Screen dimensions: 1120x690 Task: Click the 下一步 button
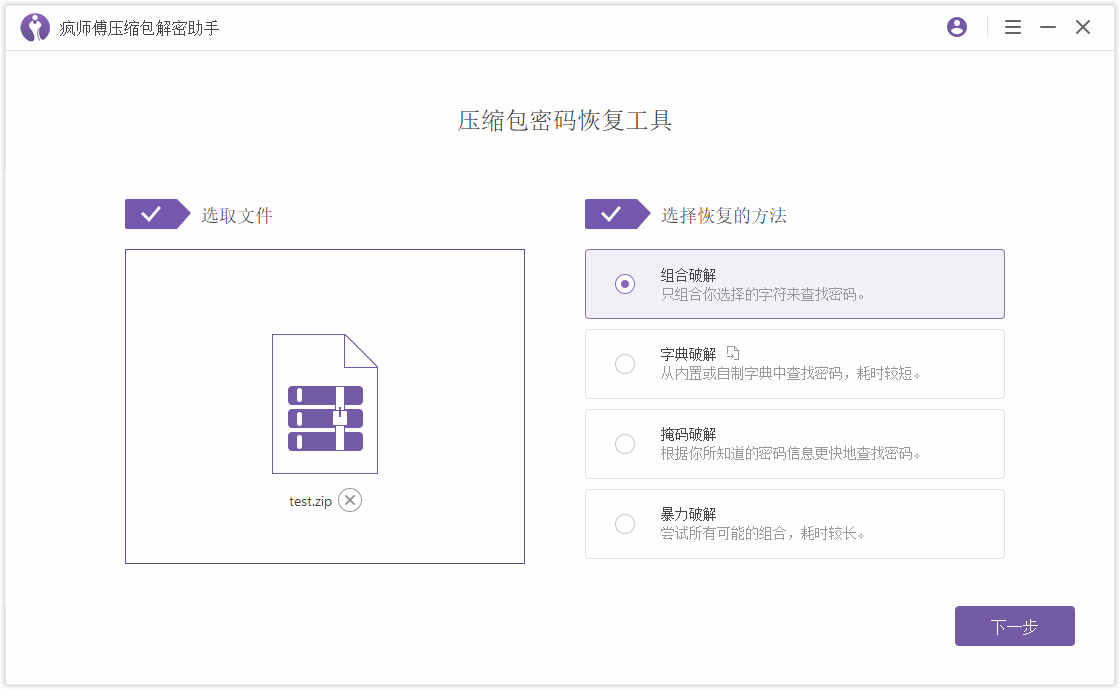(x=1014, y=625)
